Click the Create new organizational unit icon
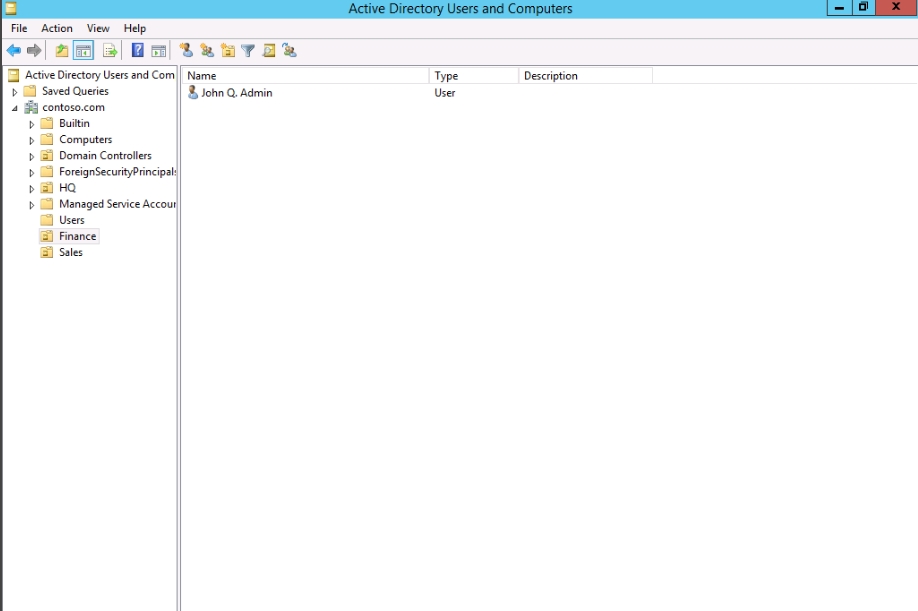 tap(228, 51)
